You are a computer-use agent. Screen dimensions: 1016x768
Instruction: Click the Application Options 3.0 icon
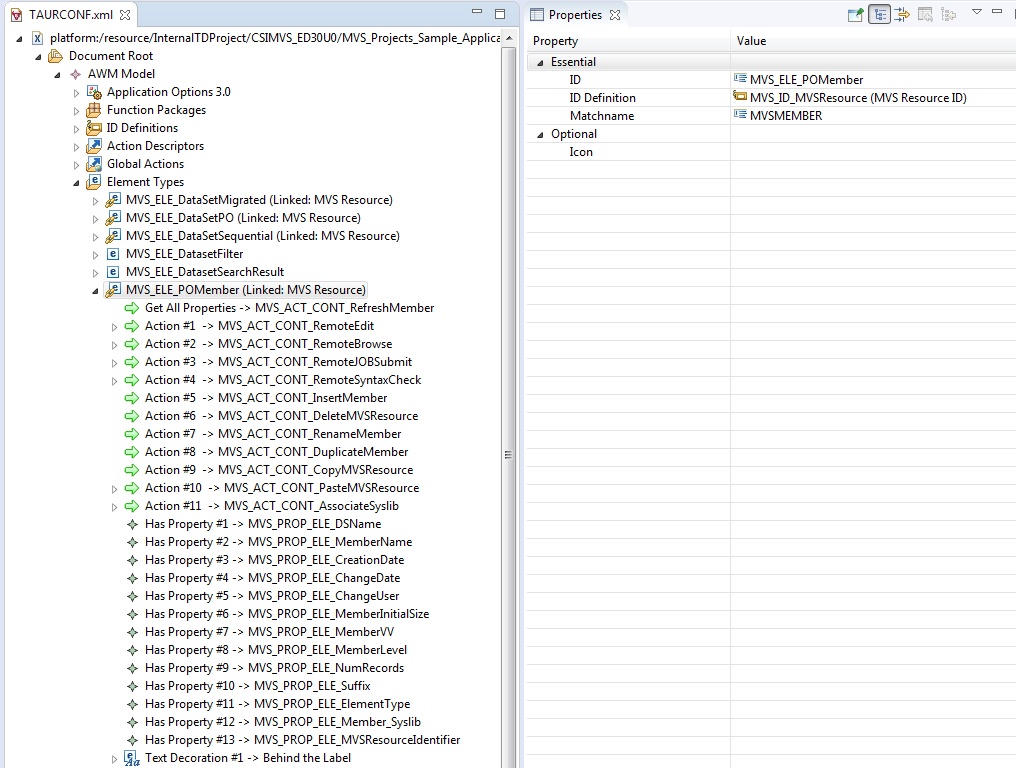(94, 92)
